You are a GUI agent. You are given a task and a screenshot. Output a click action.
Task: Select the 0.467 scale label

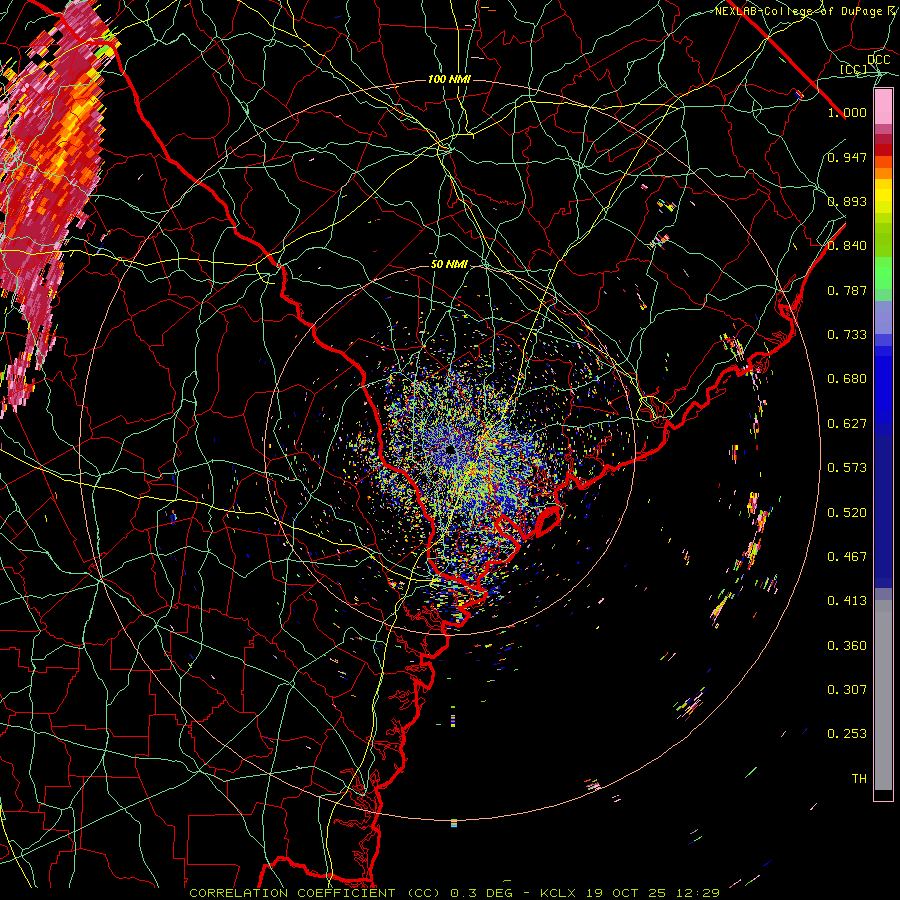click(847, 557)
